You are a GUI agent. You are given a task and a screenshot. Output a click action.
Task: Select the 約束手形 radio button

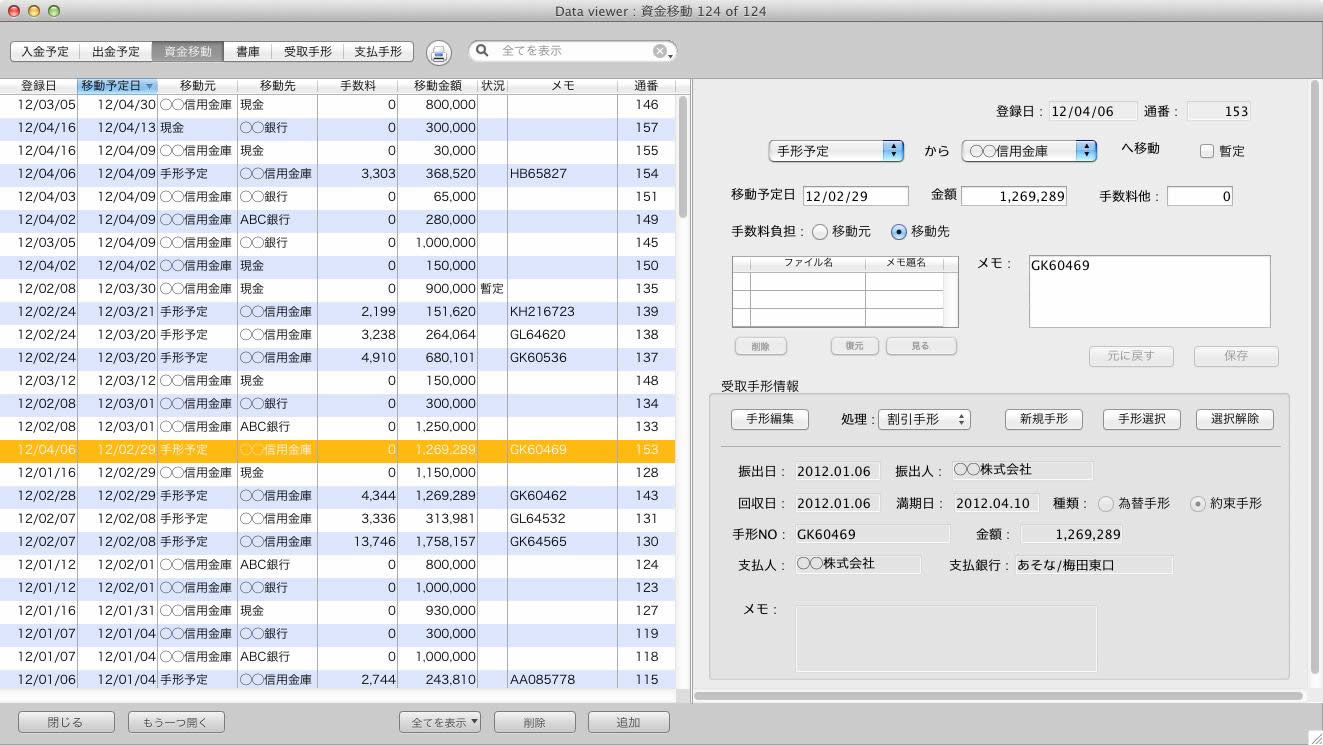(1198, 504)
